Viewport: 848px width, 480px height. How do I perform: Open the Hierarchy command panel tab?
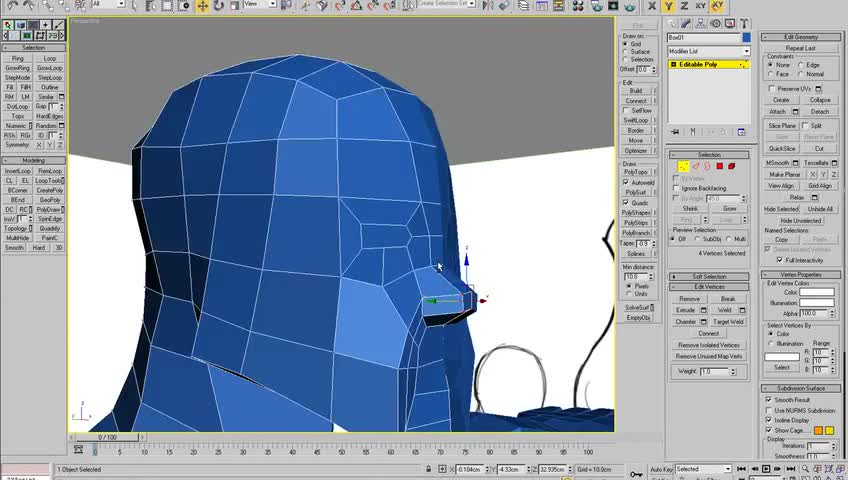click(x=699, y=23)
